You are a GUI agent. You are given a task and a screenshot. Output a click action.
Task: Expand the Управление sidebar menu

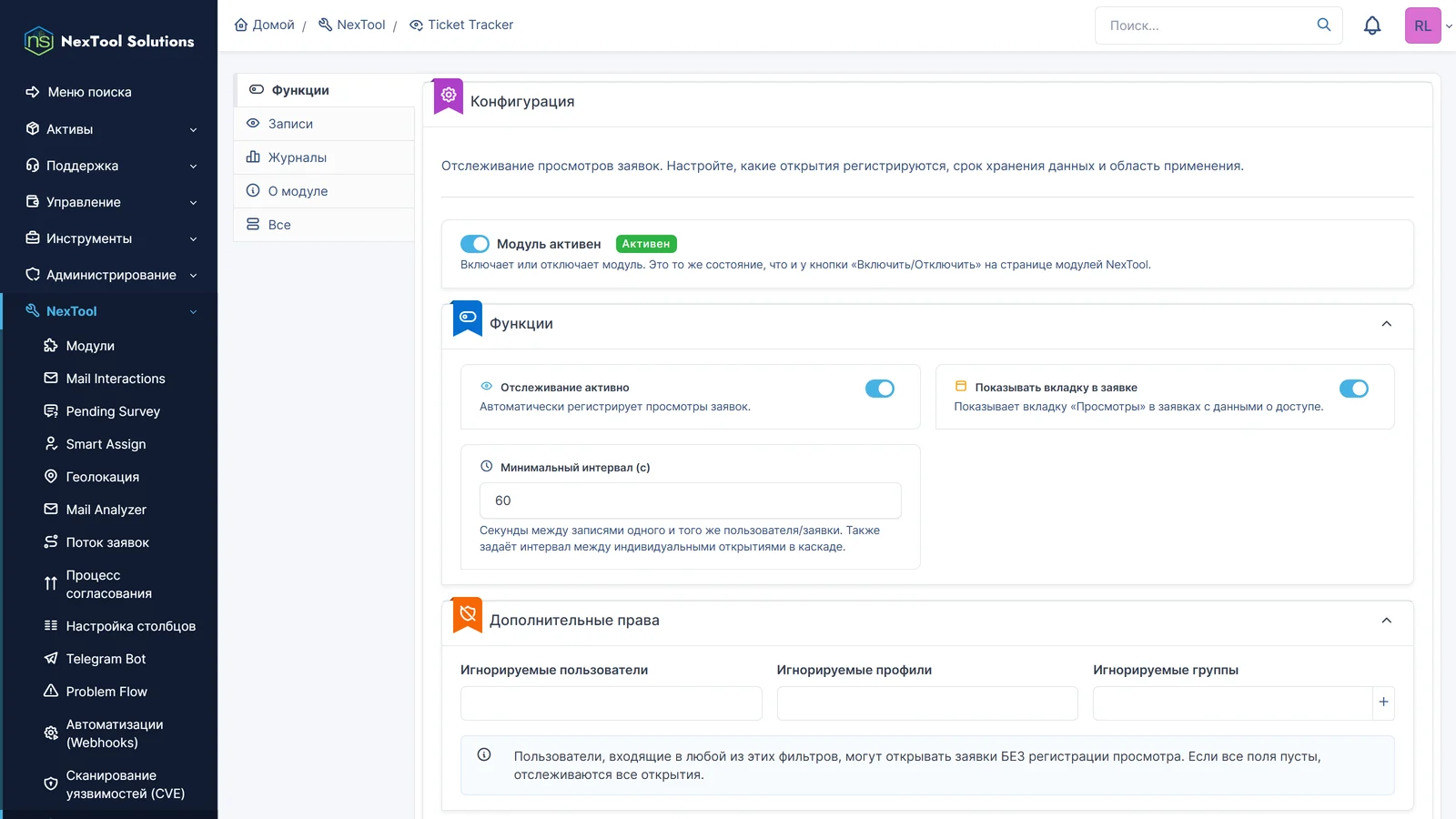pos(109,202)
